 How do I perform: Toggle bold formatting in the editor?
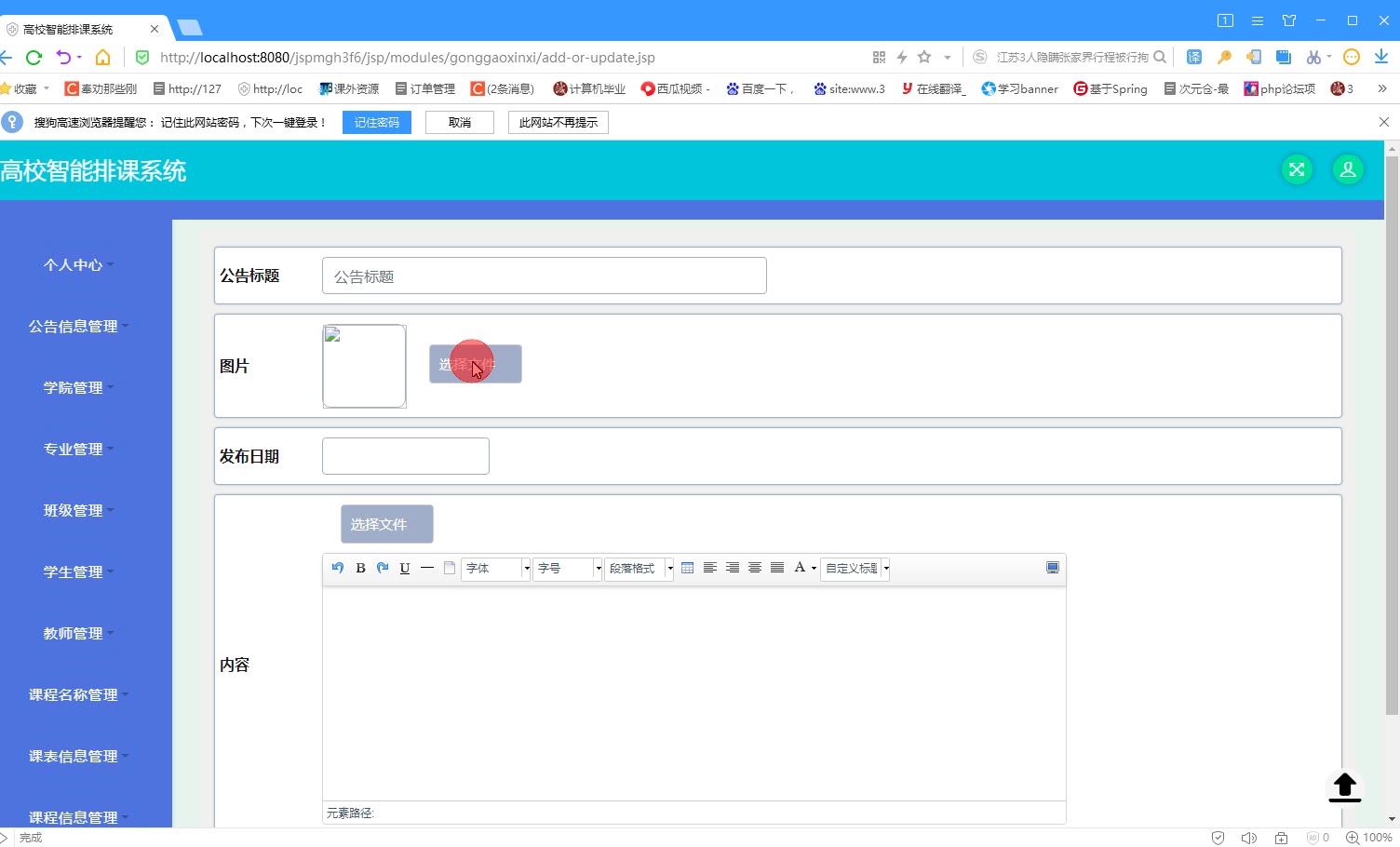360,568
